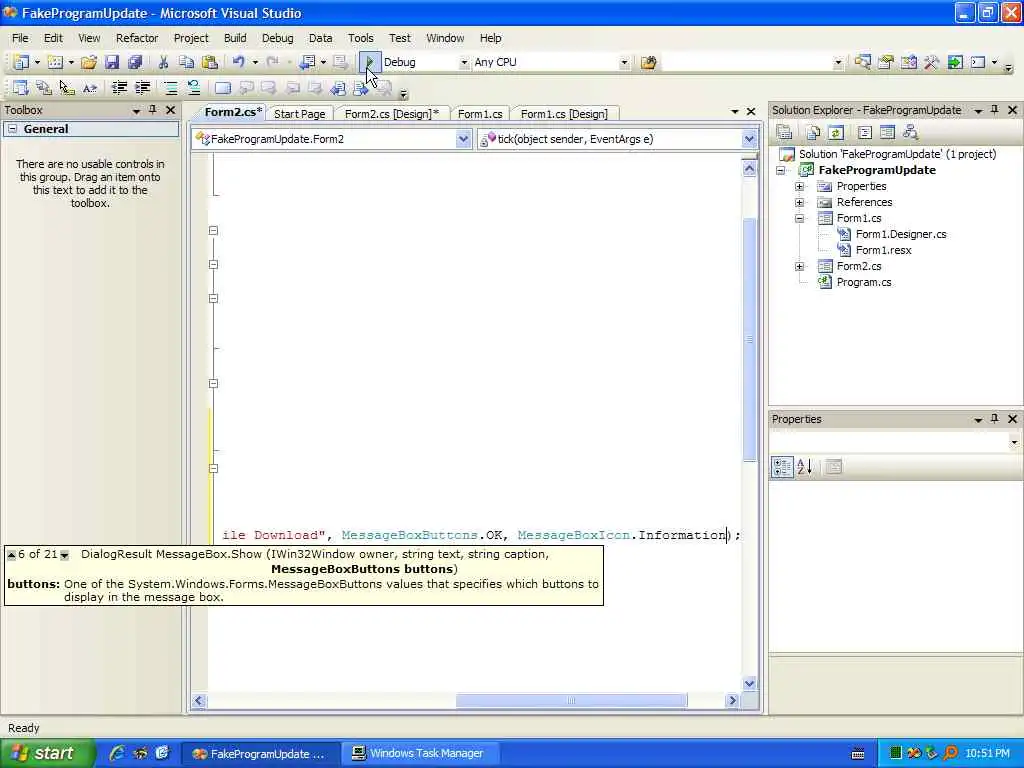Click the Navigate Backward icon

tap(306, 62)
